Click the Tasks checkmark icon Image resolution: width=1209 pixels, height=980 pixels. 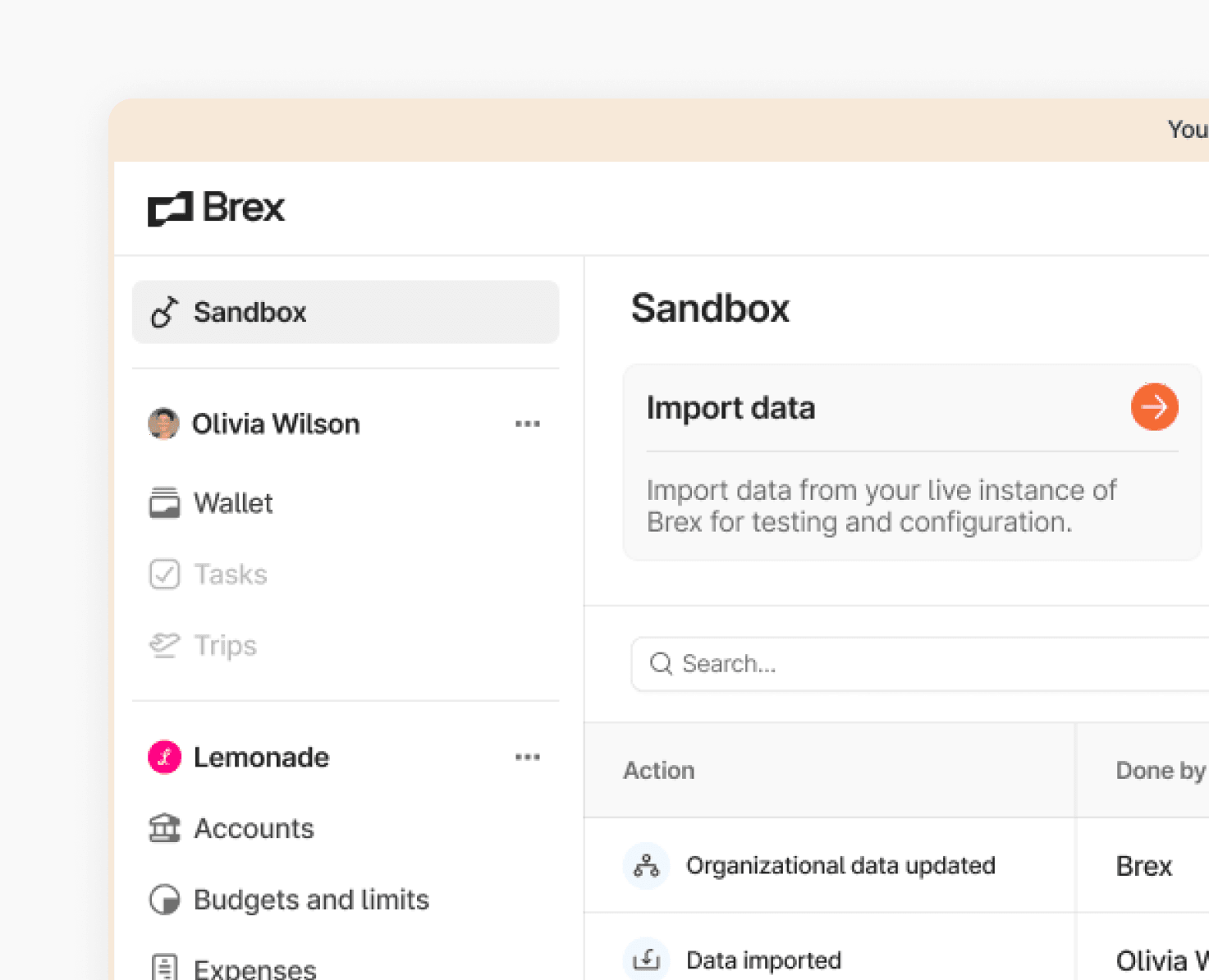click(165, 574)
